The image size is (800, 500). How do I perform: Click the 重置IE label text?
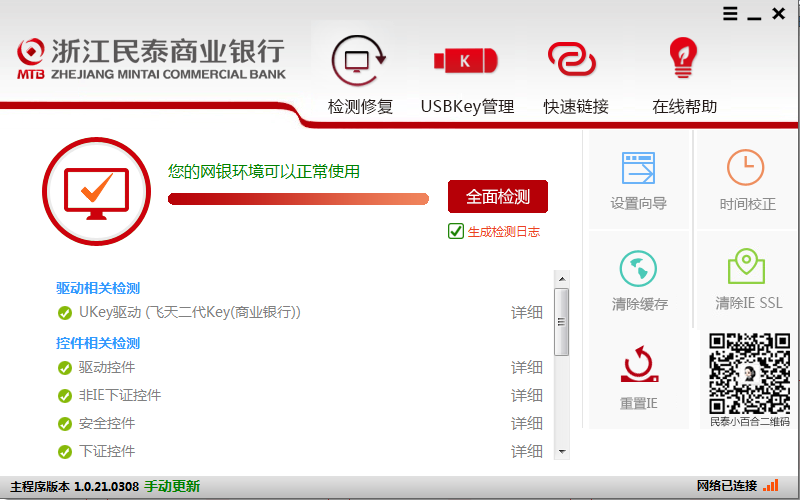click(638, 404)
